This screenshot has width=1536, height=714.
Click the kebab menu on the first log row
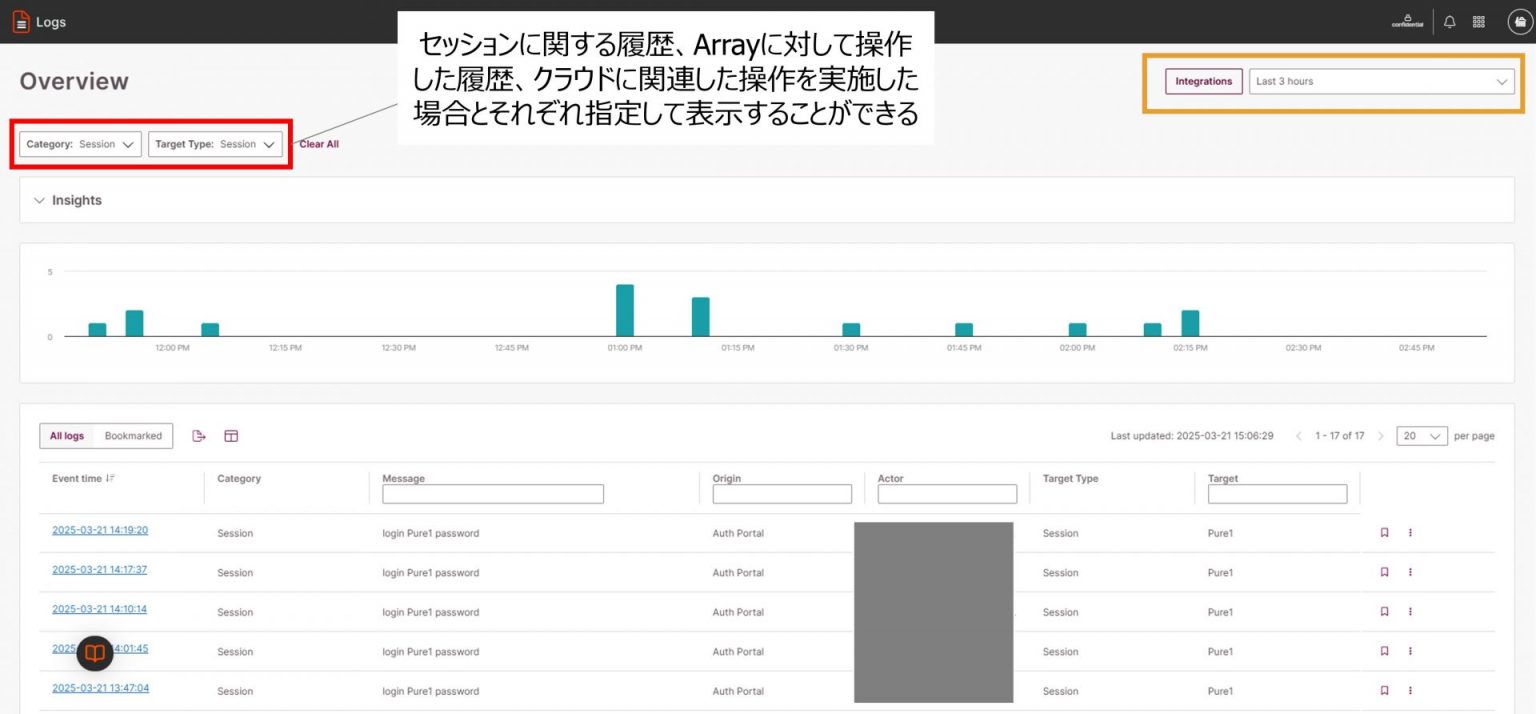(1410, 532)
